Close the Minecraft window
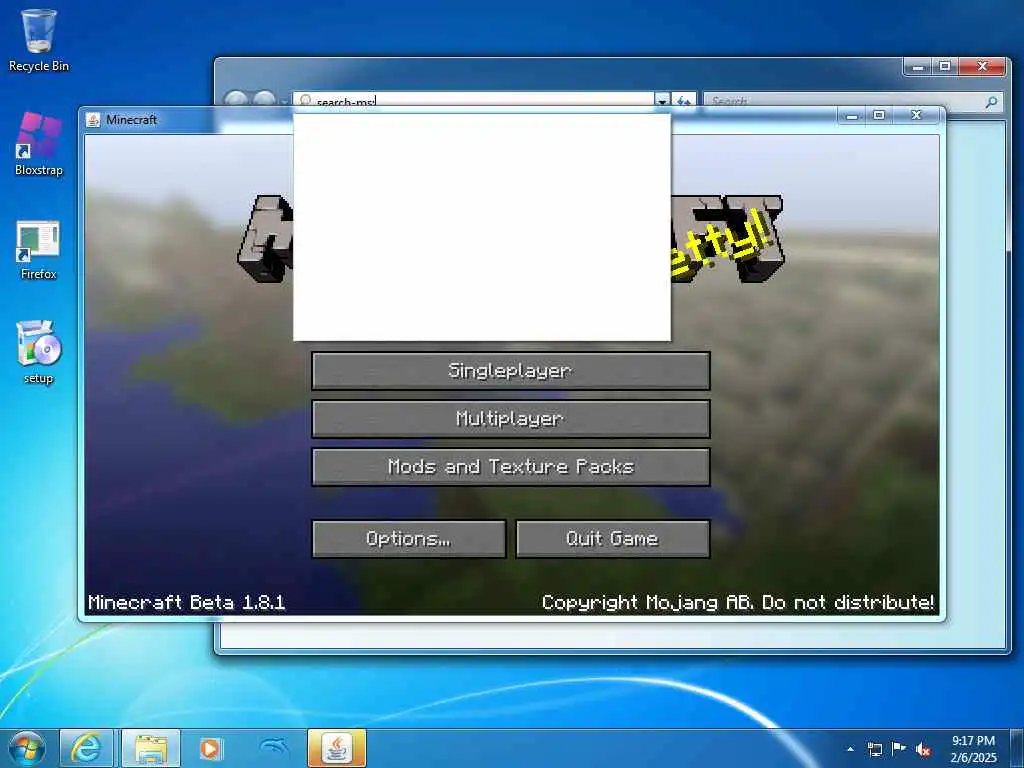 [x=917, y=116]
